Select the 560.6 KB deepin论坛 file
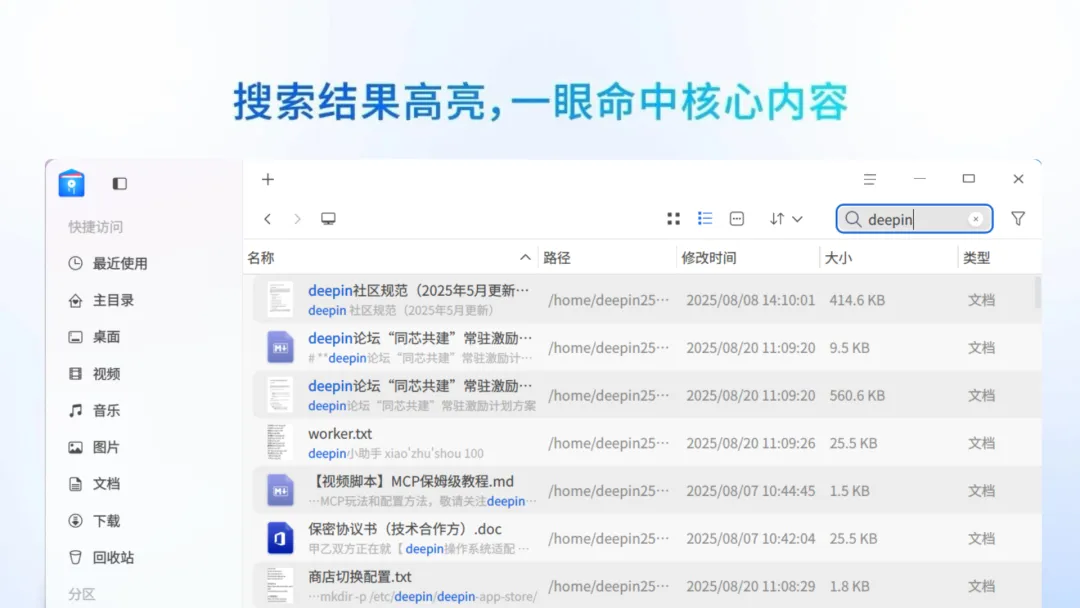 (x=646, y=395)
